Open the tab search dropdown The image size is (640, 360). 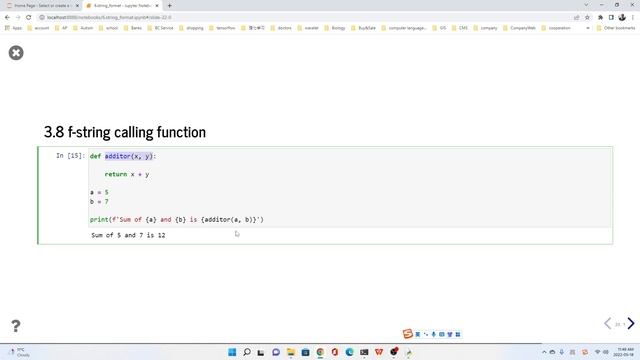coord(586,5)
